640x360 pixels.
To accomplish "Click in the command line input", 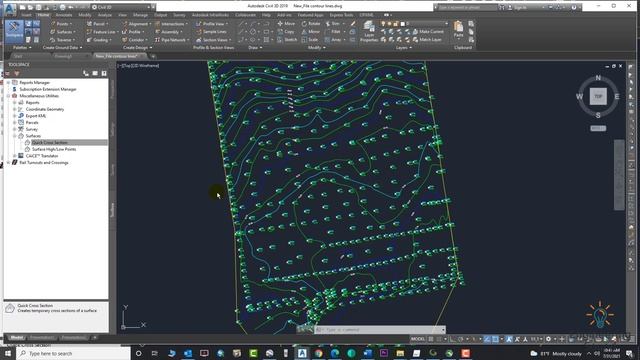I will (380, 329).
